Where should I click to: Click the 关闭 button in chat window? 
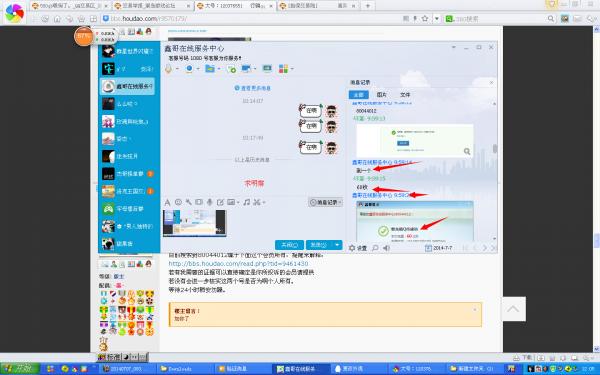pos(289,245)
